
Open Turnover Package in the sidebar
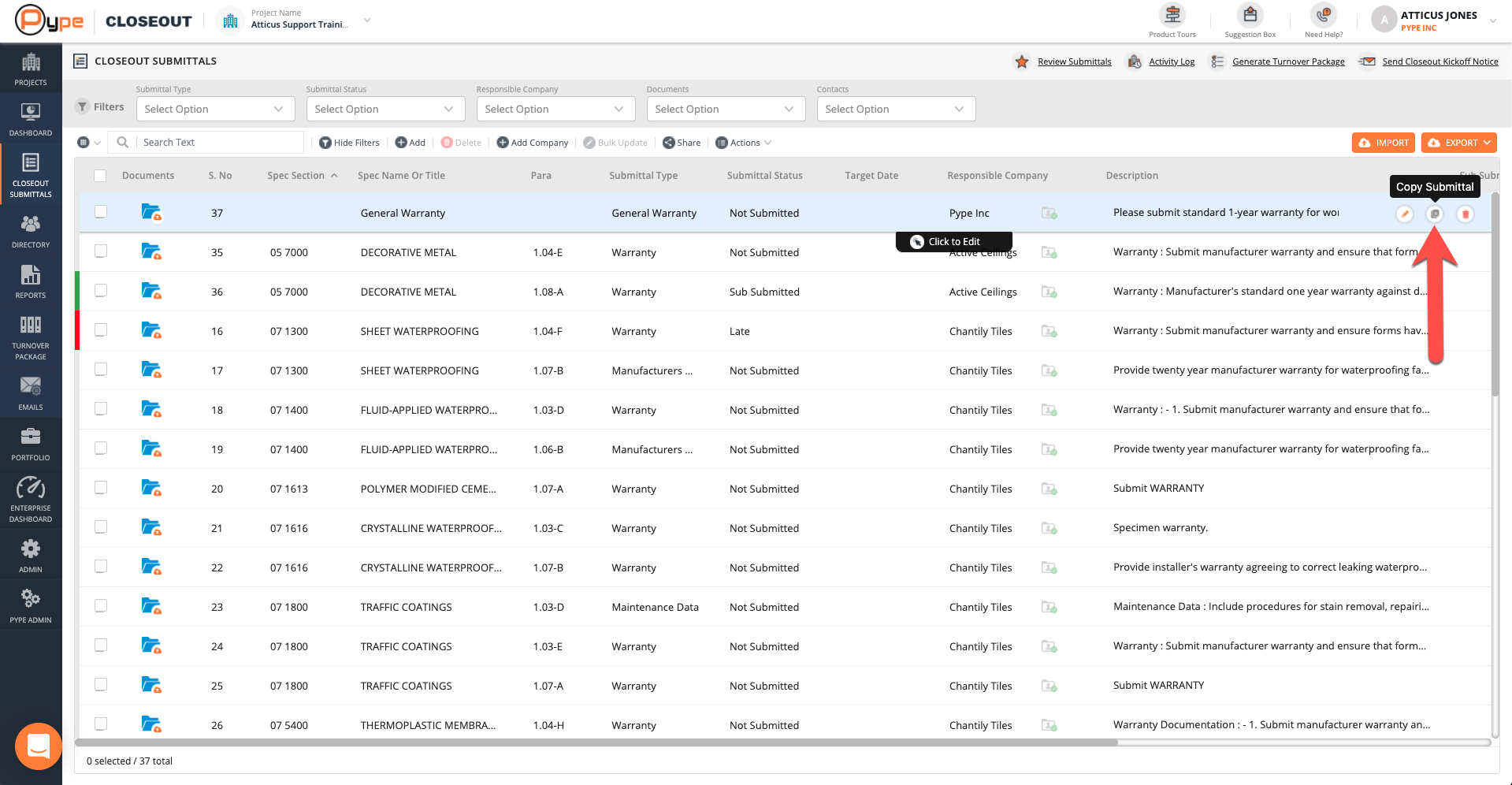pos(31,337)
